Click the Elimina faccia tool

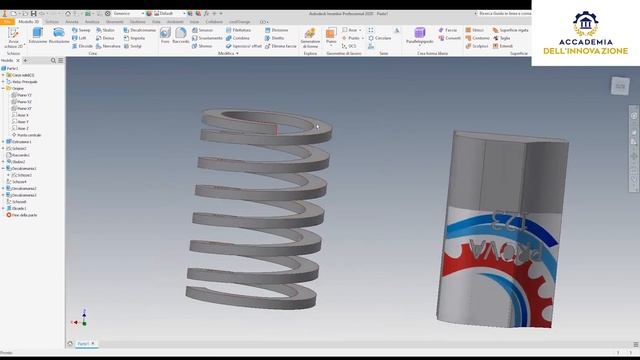coord(280,46)
